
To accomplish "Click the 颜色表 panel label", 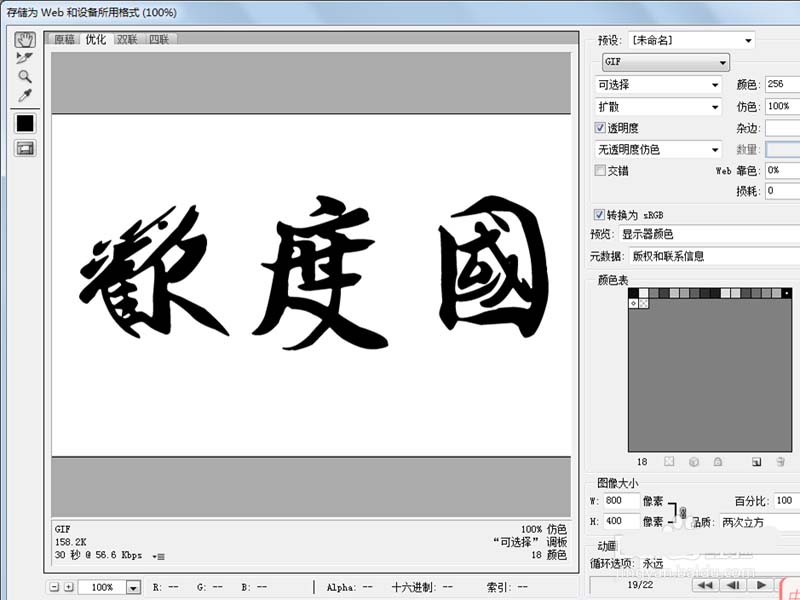I will click(x=613, y=280).
